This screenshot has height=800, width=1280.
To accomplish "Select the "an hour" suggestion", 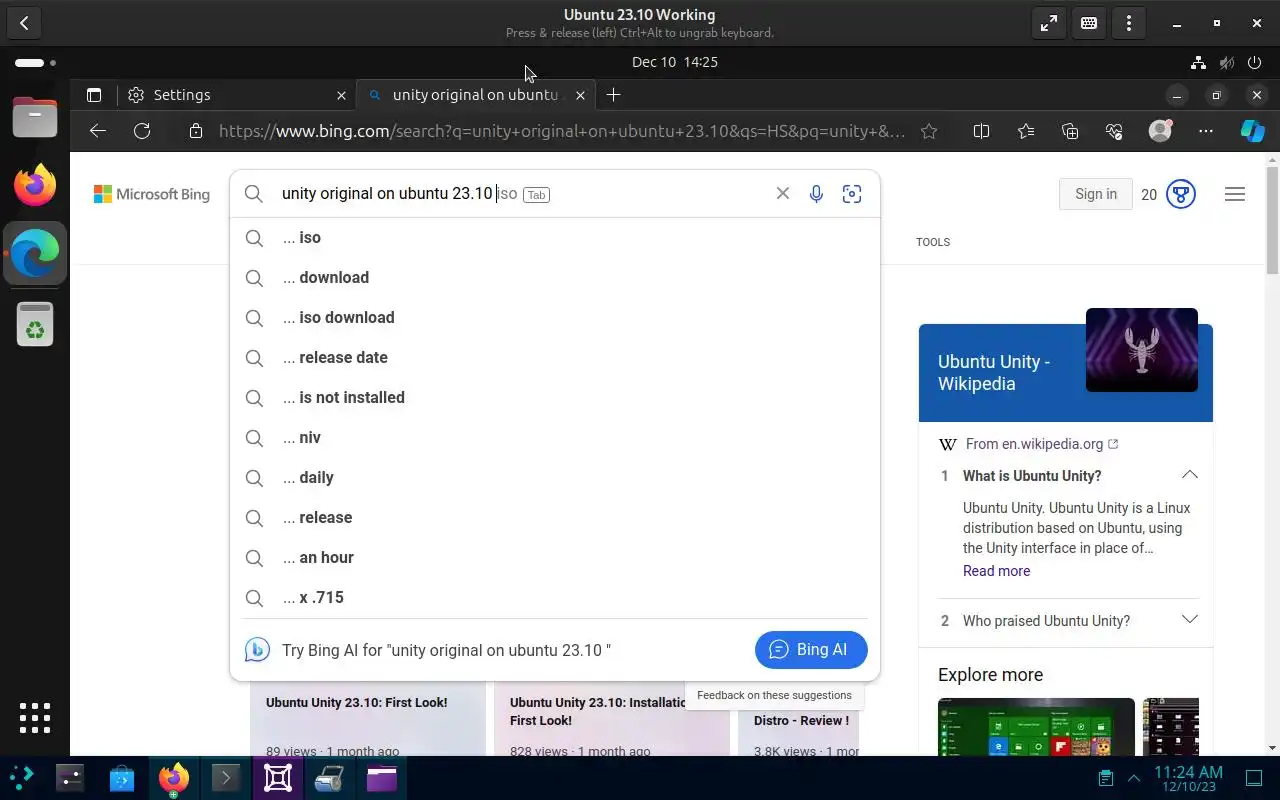I will [x=555, y=558].
